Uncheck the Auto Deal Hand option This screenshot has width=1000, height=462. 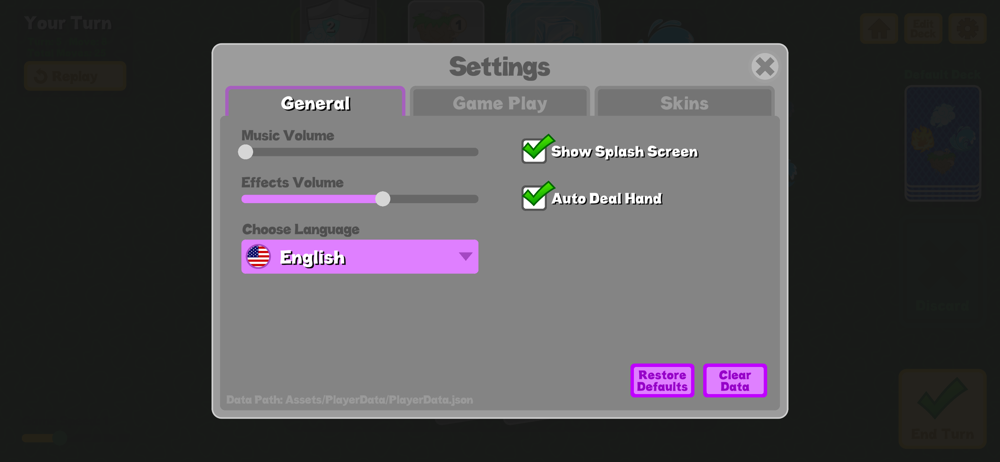pyautogui.click(x=534, y=198)
